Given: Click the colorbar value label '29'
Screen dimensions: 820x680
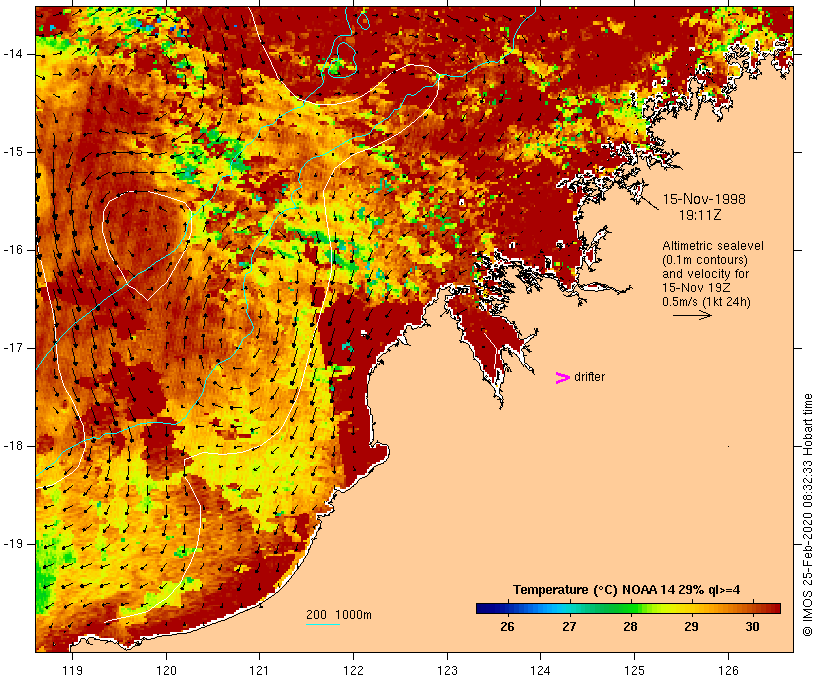Looking at the screenshot, I should [x=691, y=626].
